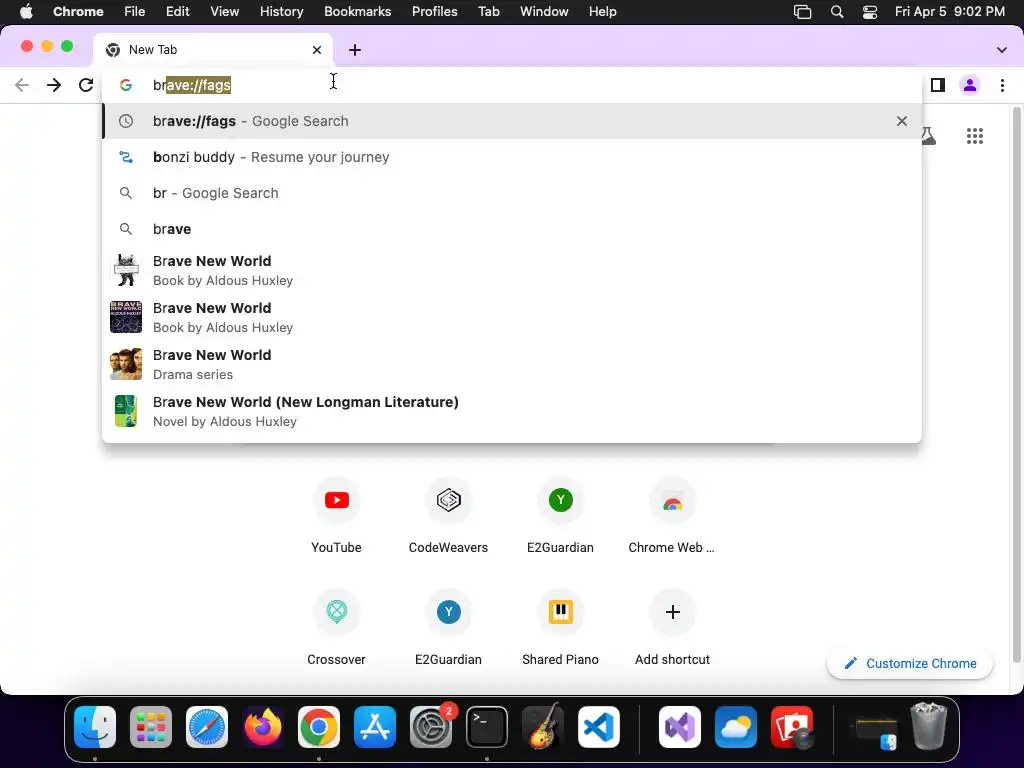Open Control Center in menu bar
The height and width of the screenshot is (768, 1024).
point(870,12)
